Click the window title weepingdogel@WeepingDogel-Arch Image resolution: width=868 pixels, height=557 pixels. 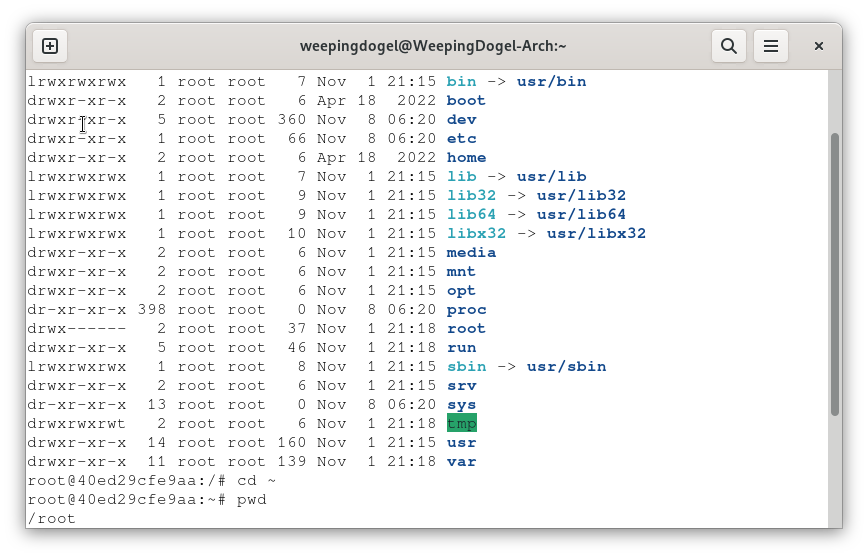[x=433, y=46]
